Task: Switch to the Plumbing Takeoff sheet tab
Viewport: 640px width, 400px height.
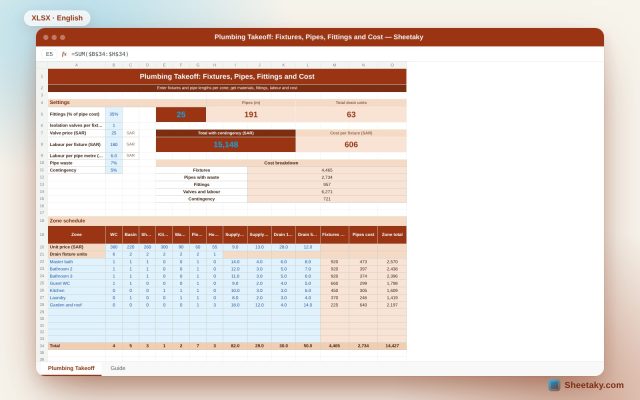Action: (x=71, y=368)
